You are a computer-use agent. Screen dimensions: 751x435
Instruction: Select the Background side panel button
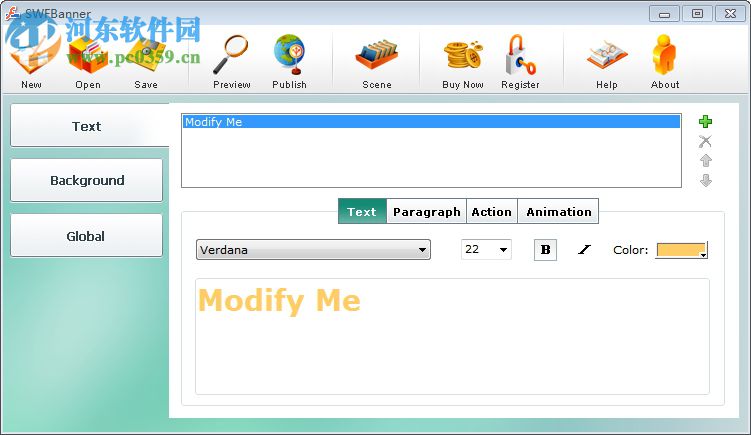click(87, 180)
